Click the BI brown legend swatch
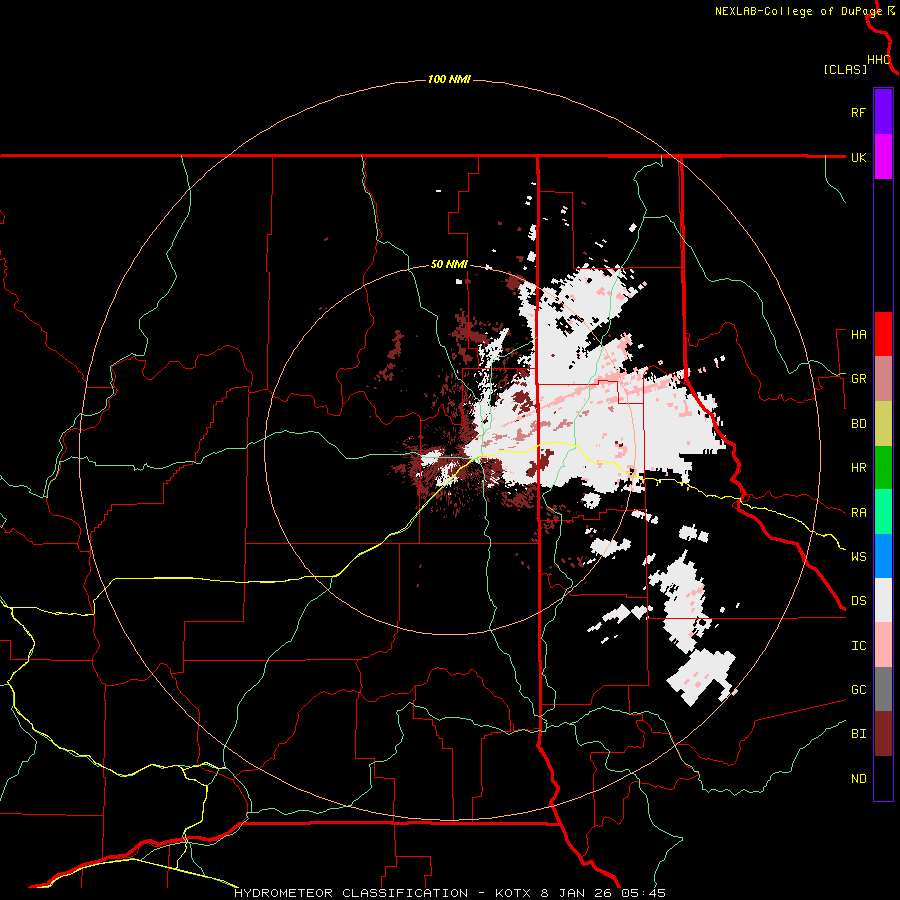 pyautogui.click(x=883, y=734)
